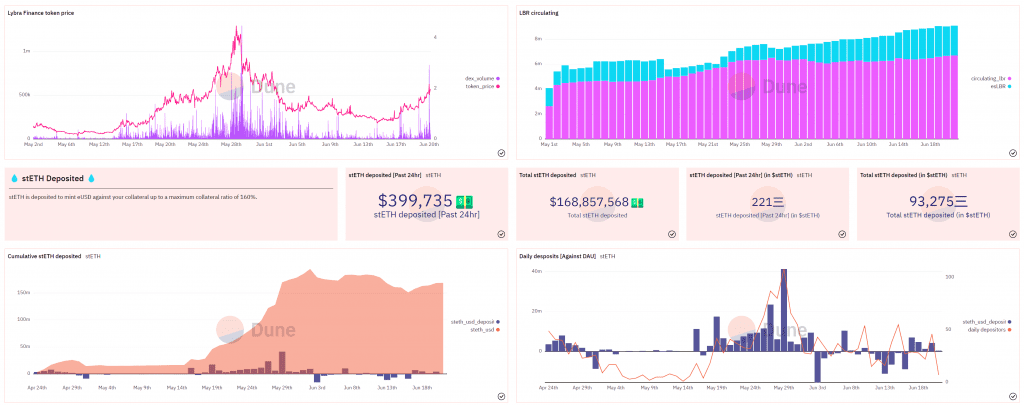Click the checkmark icon on the $399,735 card
The width and height of the screenshot is (1024, 405).
[x=501, y=234]
